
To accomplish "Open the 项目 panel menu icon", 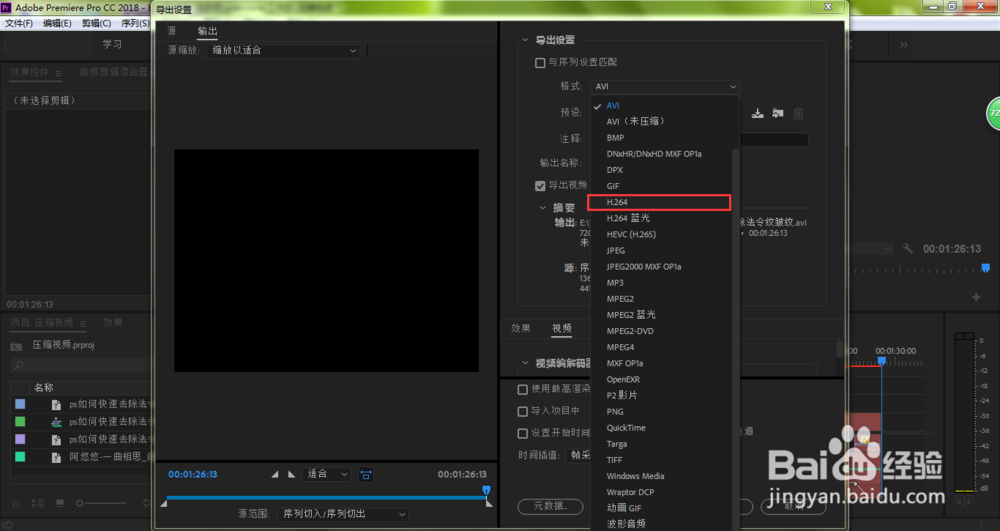I will click(82, 324).
